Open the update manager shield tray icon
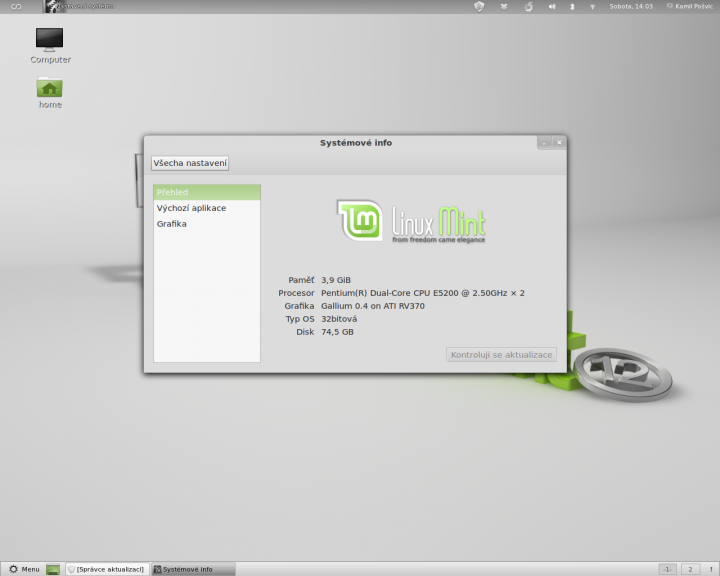 pos(479,6)
